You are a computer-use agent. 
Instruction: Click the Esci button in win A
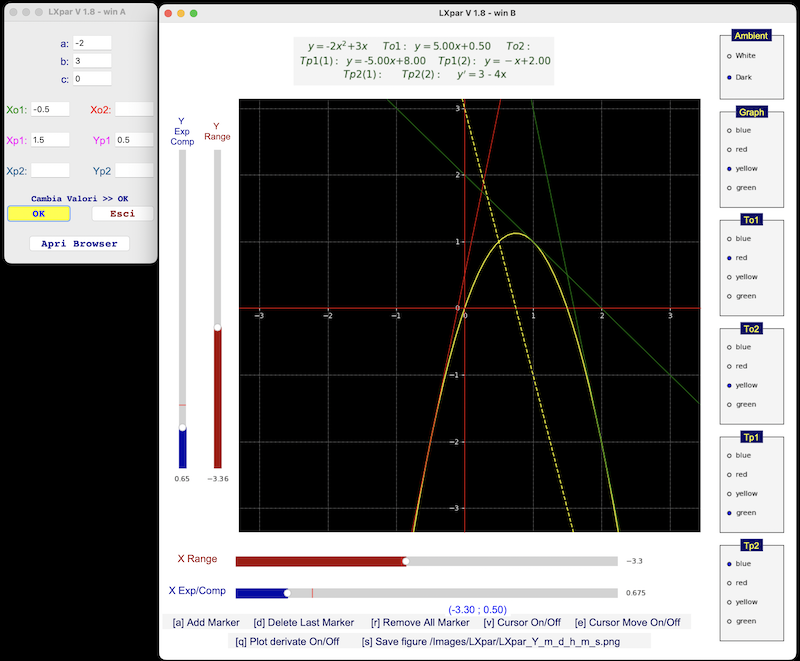(122, 214)
